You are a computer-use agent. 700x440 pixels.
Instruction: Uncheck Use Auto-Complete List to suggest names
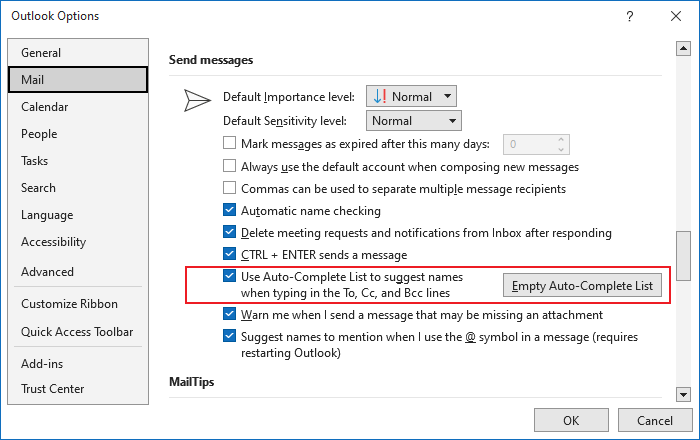click(229, 276)
